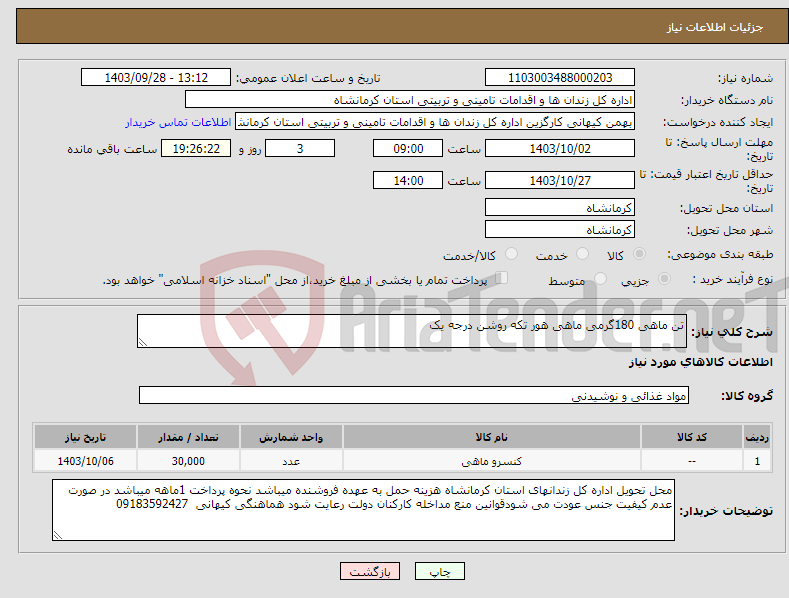Click the شماره نیاز label

coord(745,78)
